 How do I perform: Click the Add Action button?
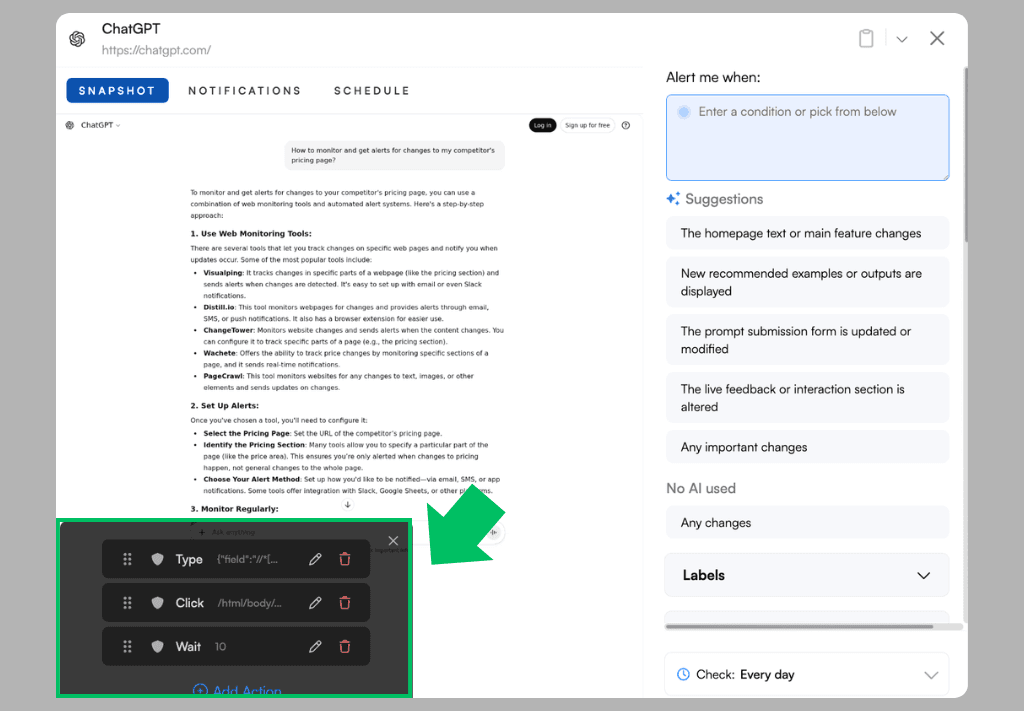click(x=236, y=690)
